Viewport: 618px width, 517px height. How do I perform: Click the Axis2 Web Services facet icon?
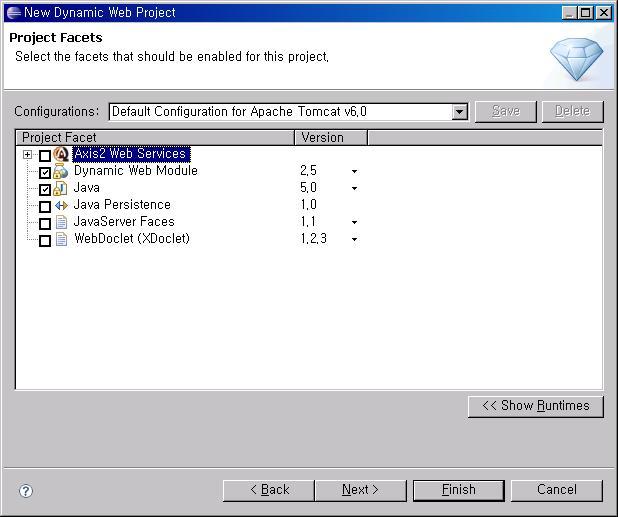[61, 154]
